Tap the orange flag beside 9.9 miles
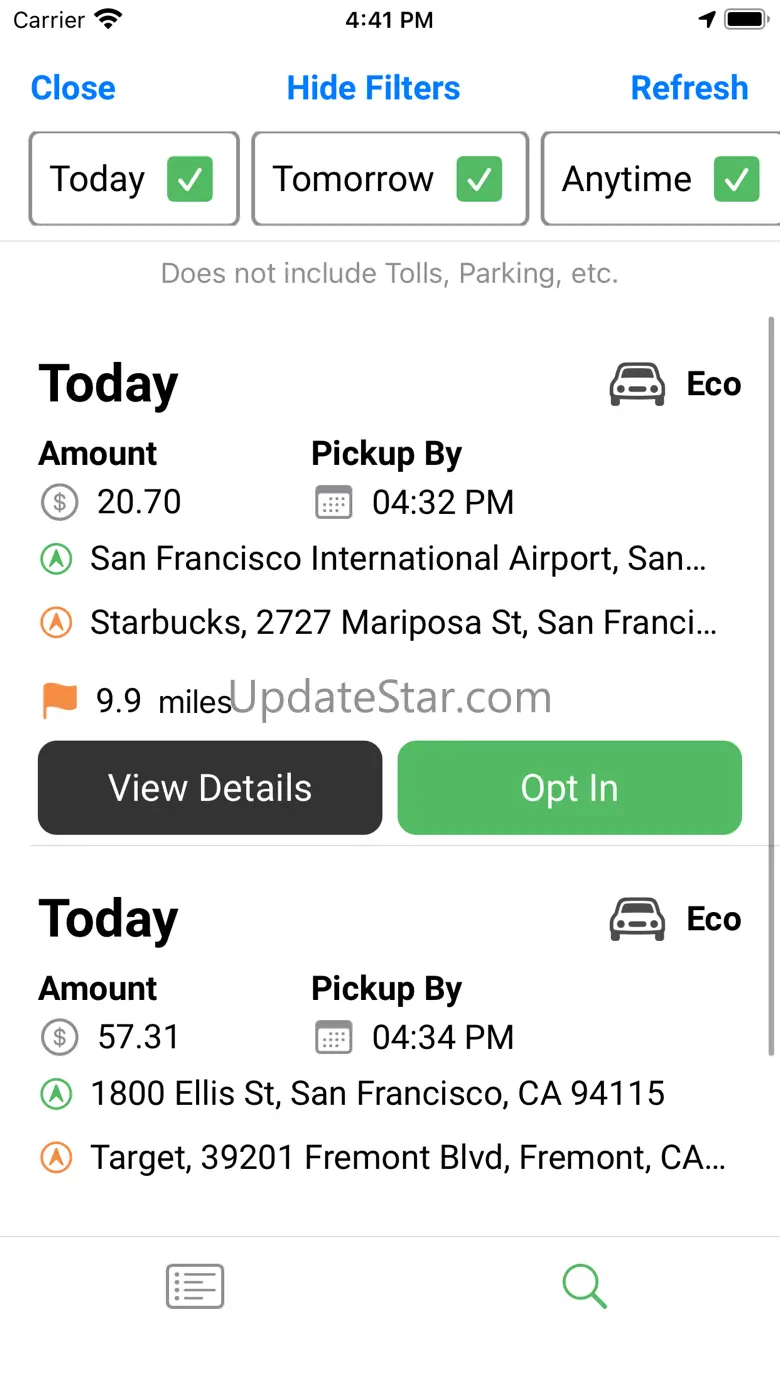This screenshot has width=780, height=1387. point(59,700)
